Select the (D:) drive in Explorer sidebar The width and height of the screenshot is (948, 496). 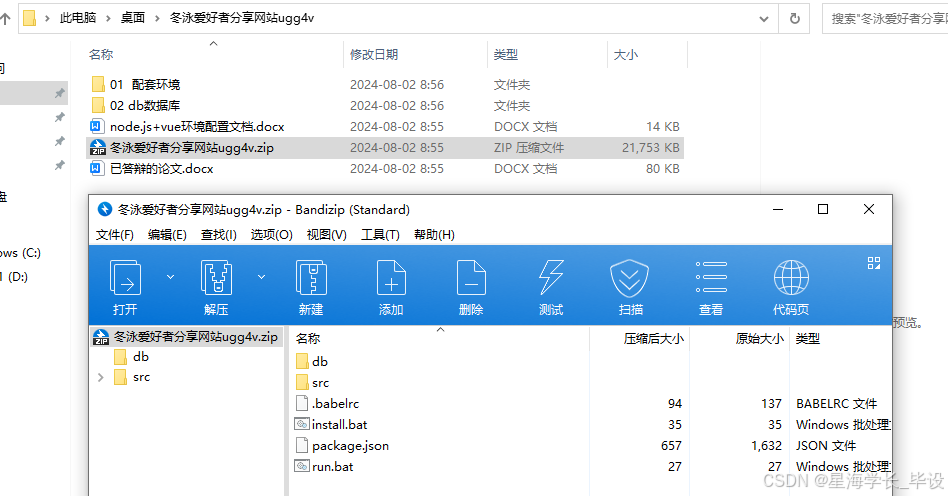(15, 277)
